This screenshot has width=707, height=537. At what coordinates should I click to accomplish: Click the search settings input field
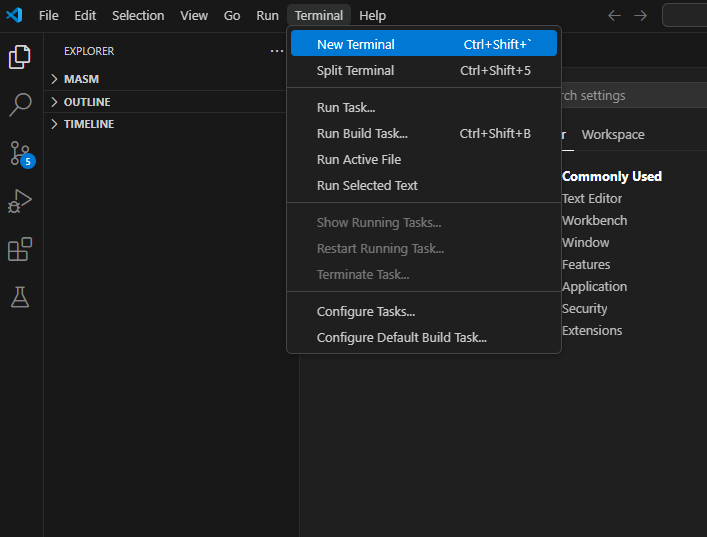634,95
